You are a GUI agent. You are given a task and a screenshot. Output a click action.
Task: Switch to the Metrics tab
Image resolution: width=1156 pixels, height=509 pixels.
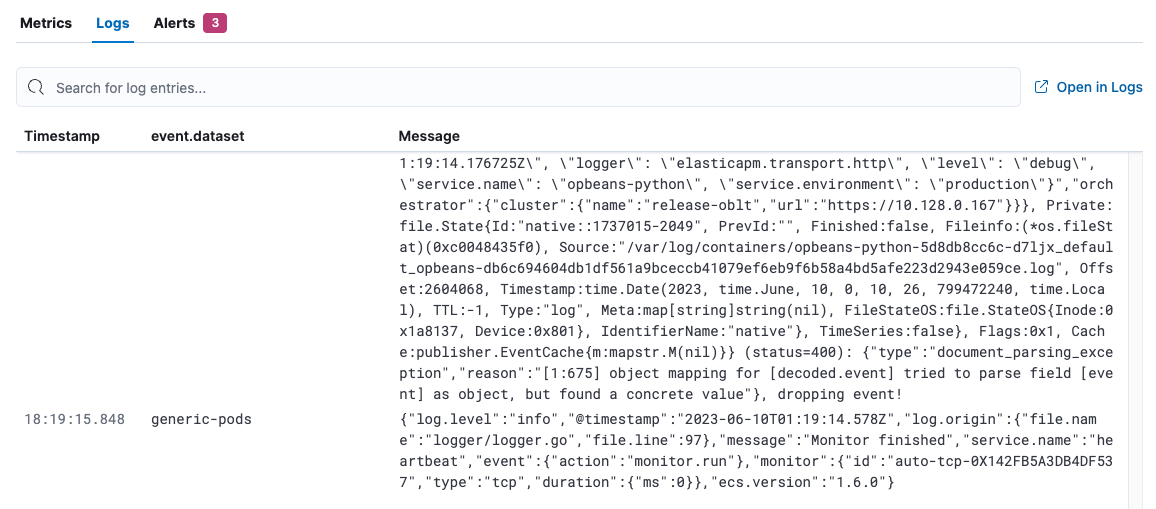coord(46,23)
